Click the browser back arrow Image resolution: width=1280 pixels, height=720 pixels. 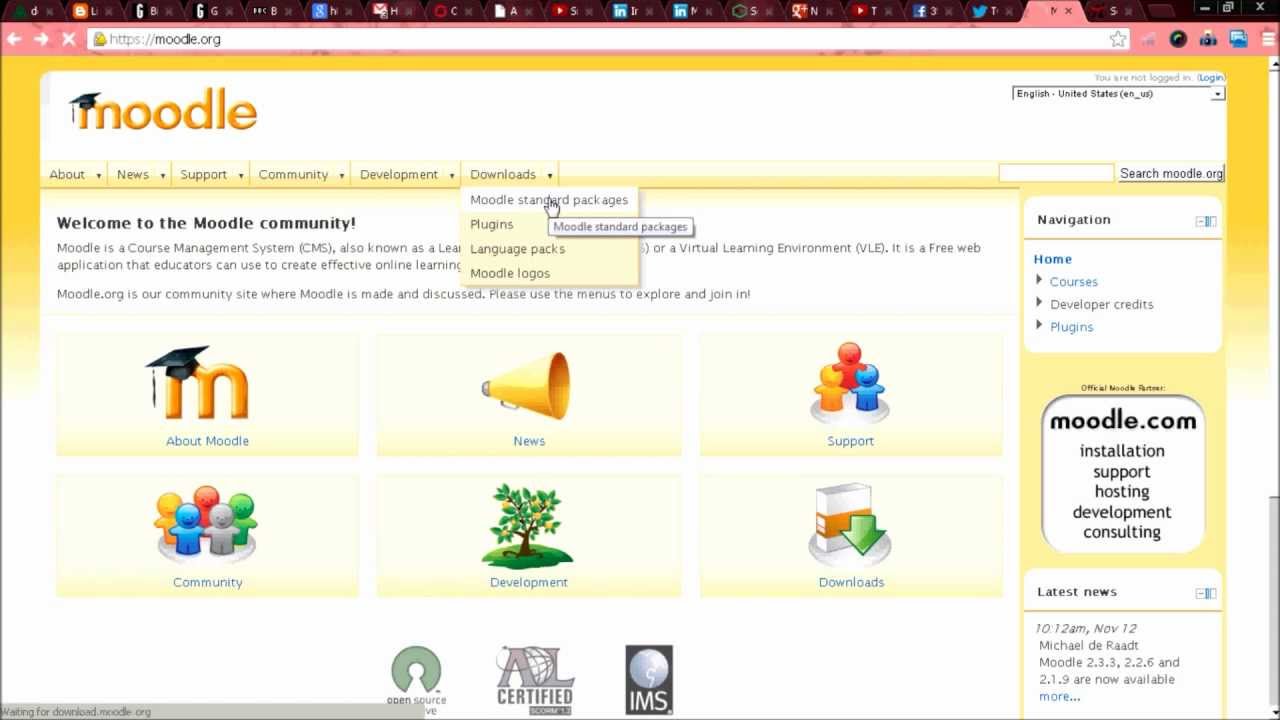tap(14, 39)
